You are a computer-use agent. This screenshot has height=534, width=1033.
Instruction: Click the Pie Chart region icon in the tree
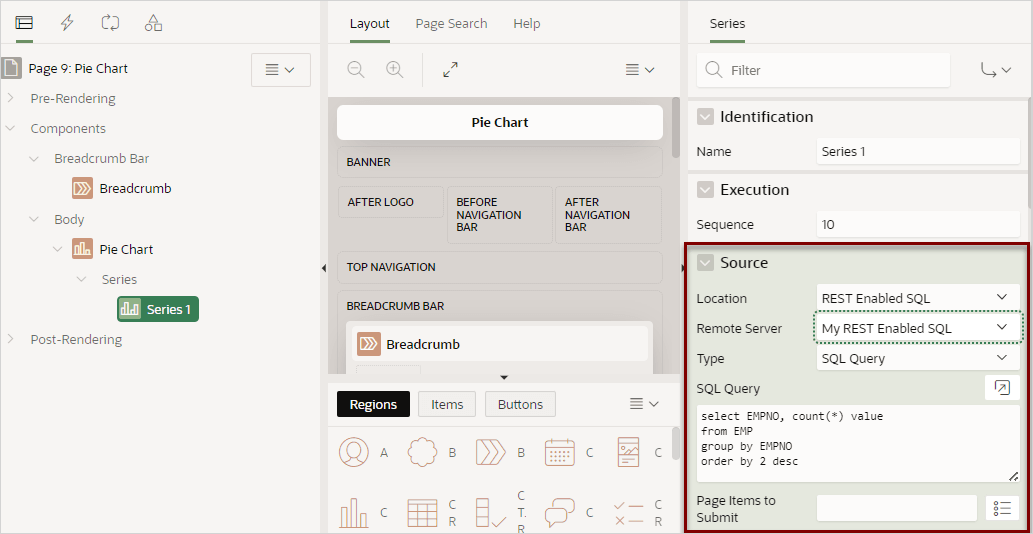click(82, 249)
